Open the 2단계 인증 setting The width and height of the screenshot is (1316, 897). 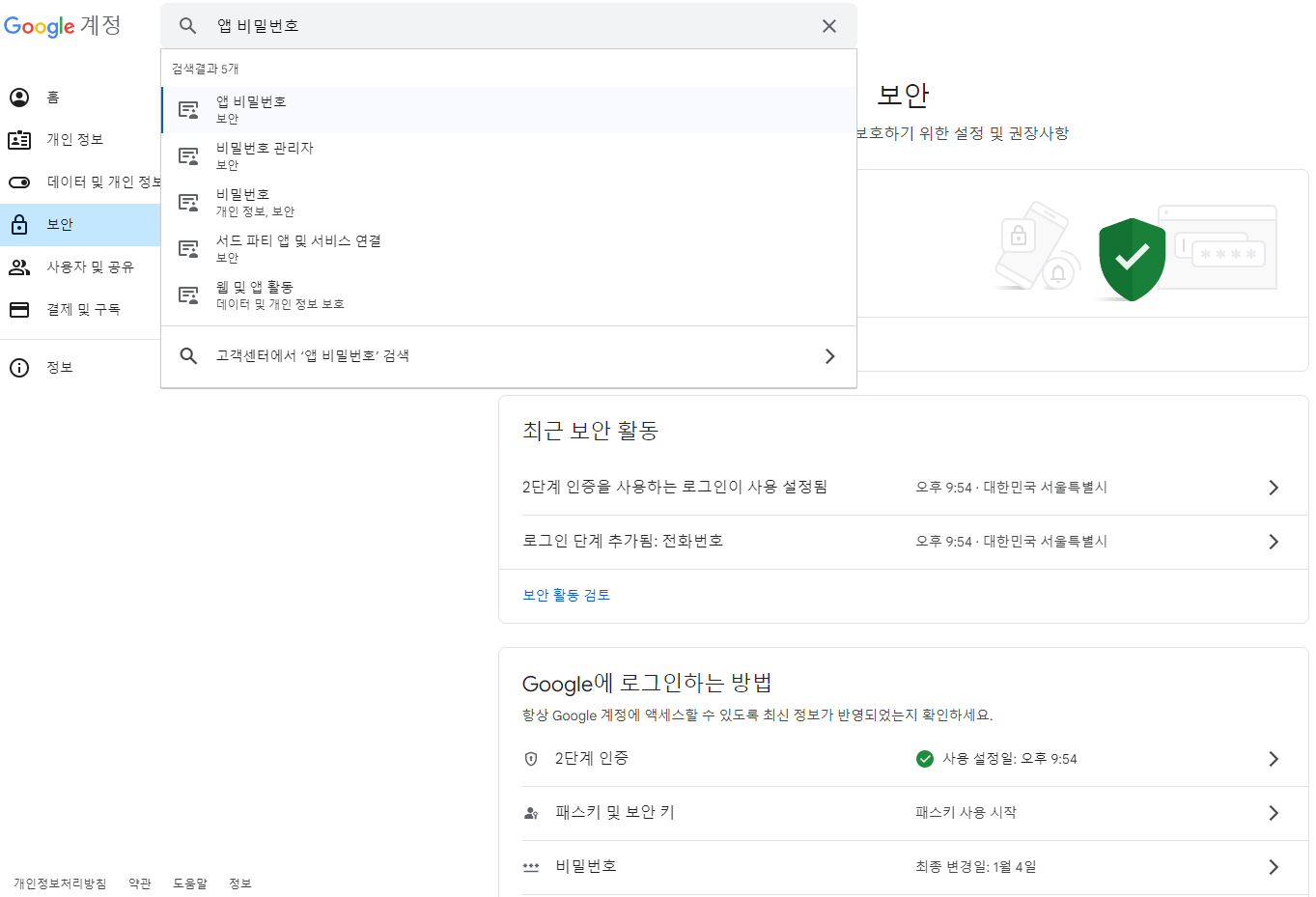click(904, 759)
